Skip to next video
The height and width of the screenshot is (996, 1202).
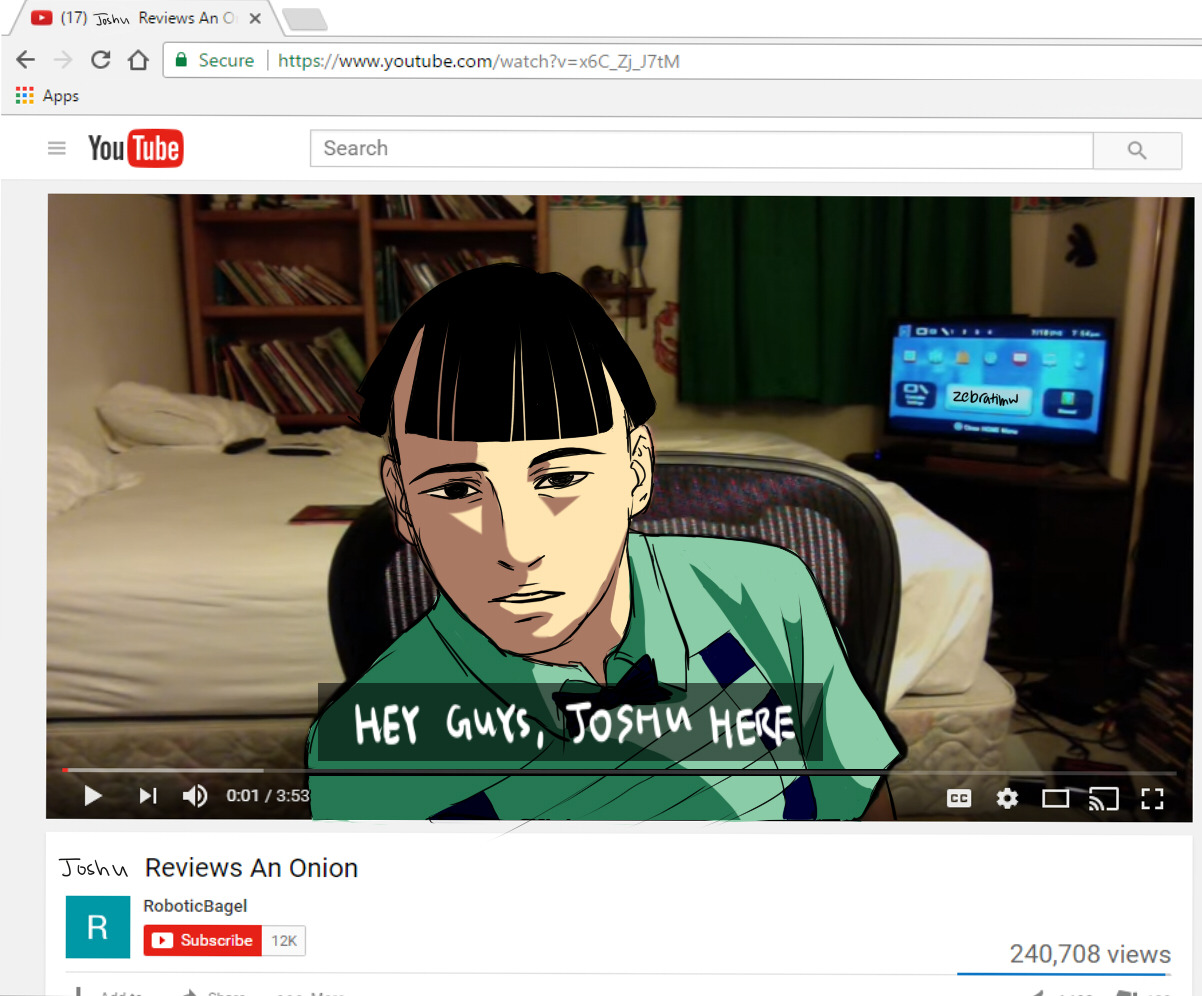148,797
